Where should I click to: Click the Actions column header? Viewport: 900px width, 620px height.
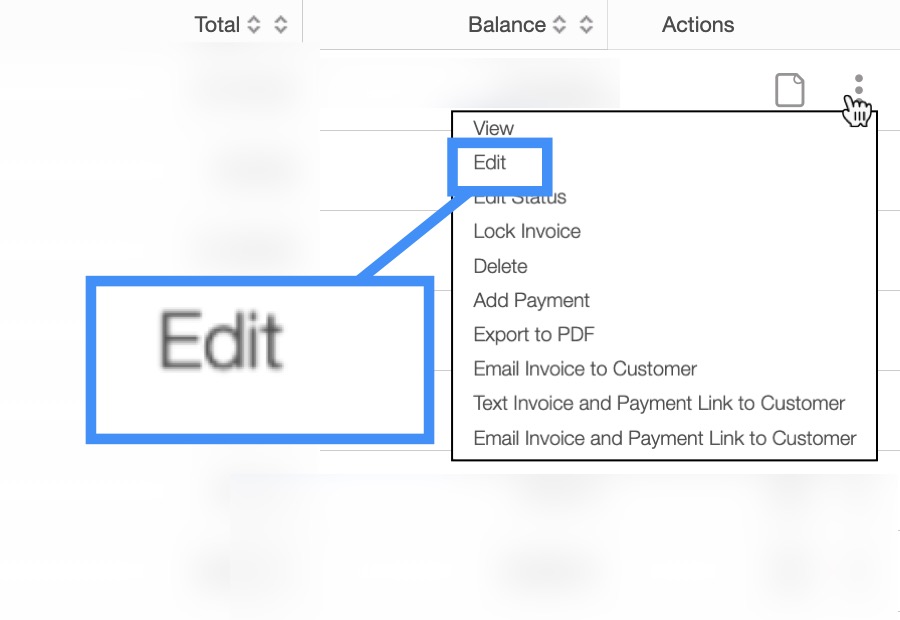pyautogui.click(x=698, y=25)
